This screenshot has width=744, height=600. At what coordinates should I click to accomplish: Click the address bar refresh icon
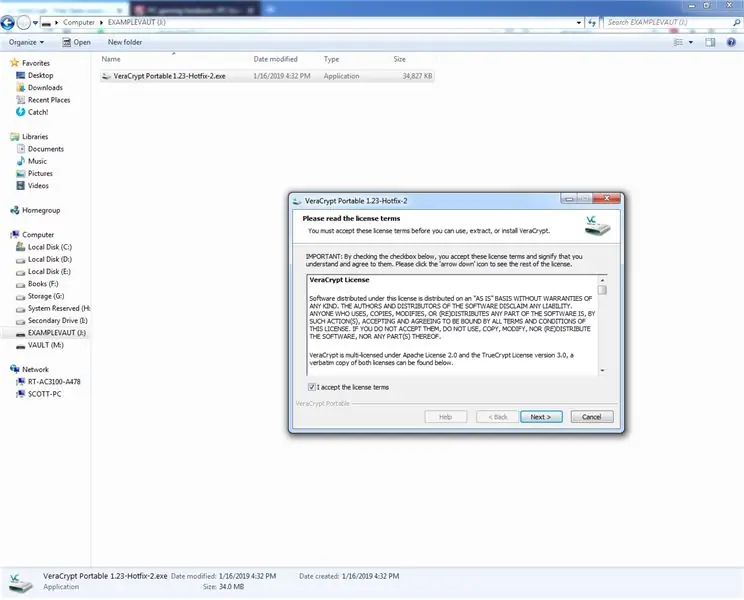[x=592, y=22]
